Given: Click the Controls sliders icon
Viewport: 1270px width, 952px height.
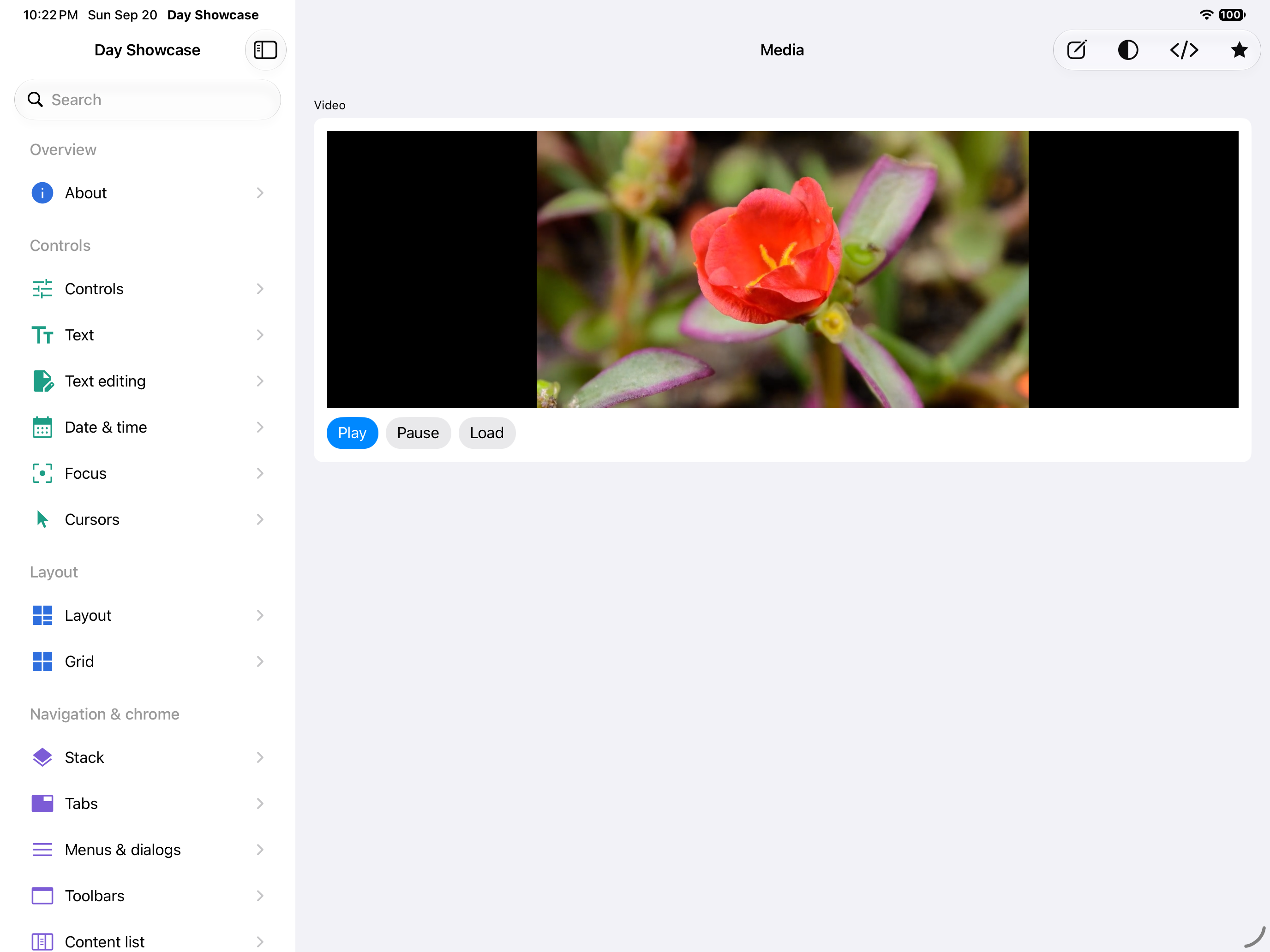Looking at the screenshot, I should 42,289.
